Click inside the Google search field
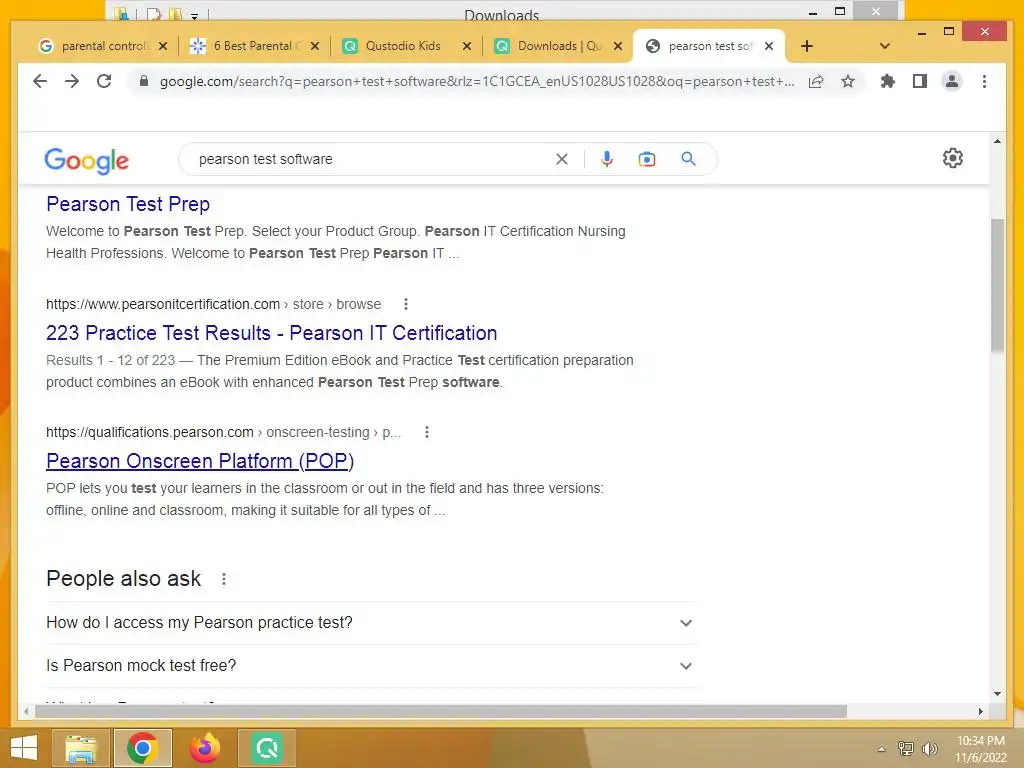Screen dimensions: 1024x768 (x=372, y=159)
